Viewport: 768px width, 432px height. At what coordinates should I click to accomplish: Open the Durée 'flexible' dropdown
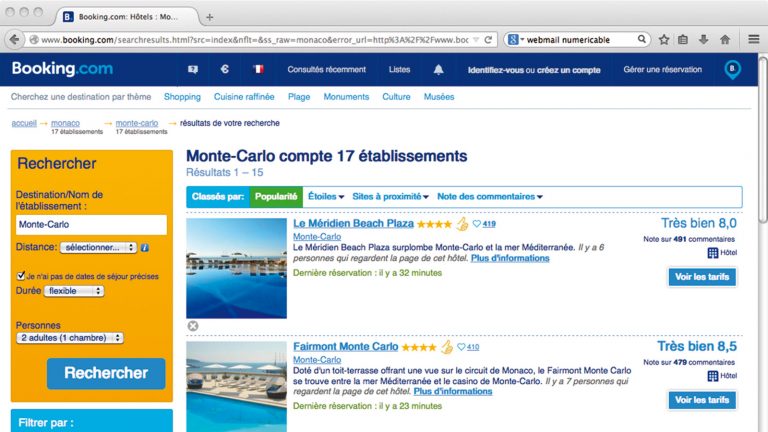(x=74, y=291)
